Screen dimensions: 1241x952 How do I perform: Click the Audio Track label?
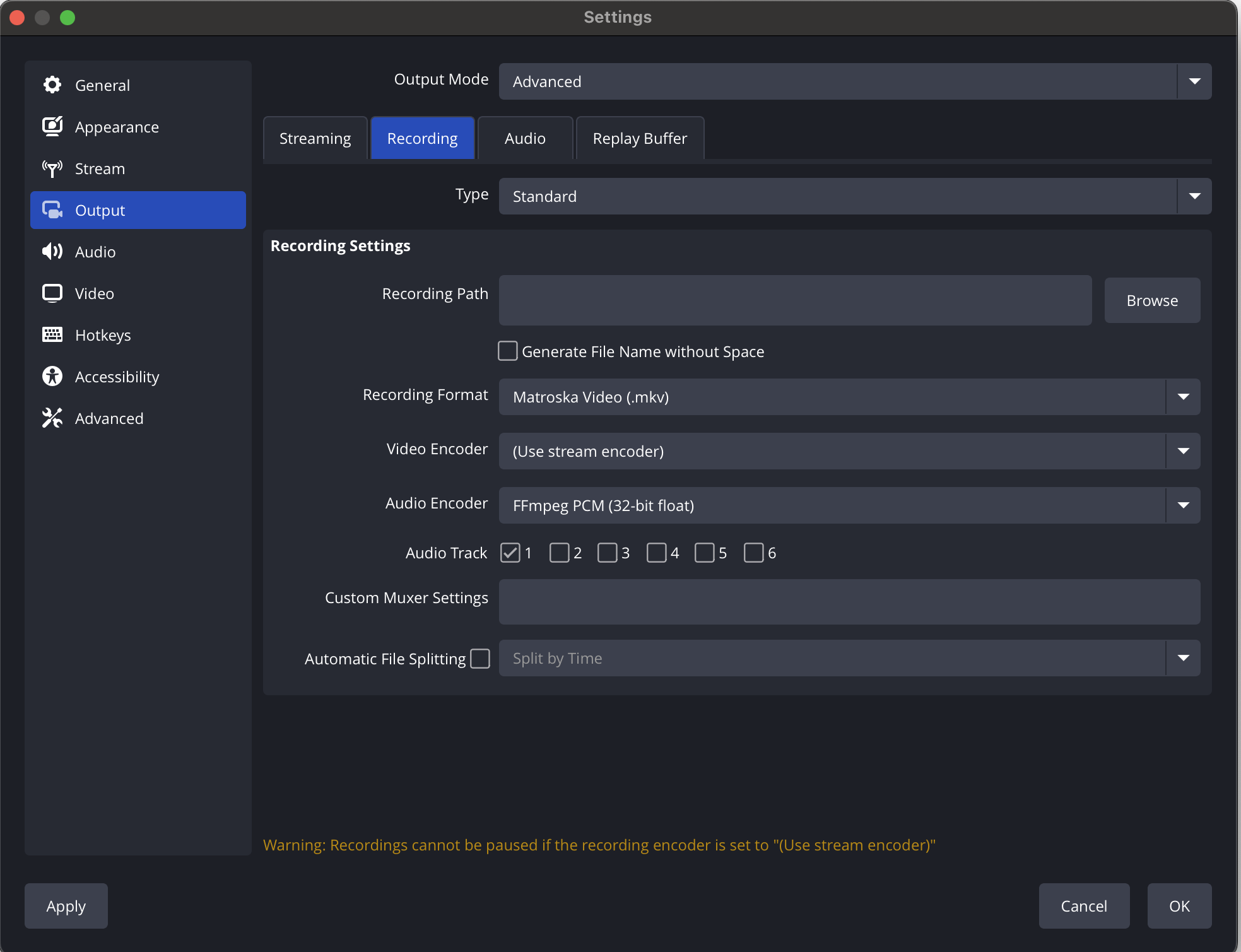446,553
